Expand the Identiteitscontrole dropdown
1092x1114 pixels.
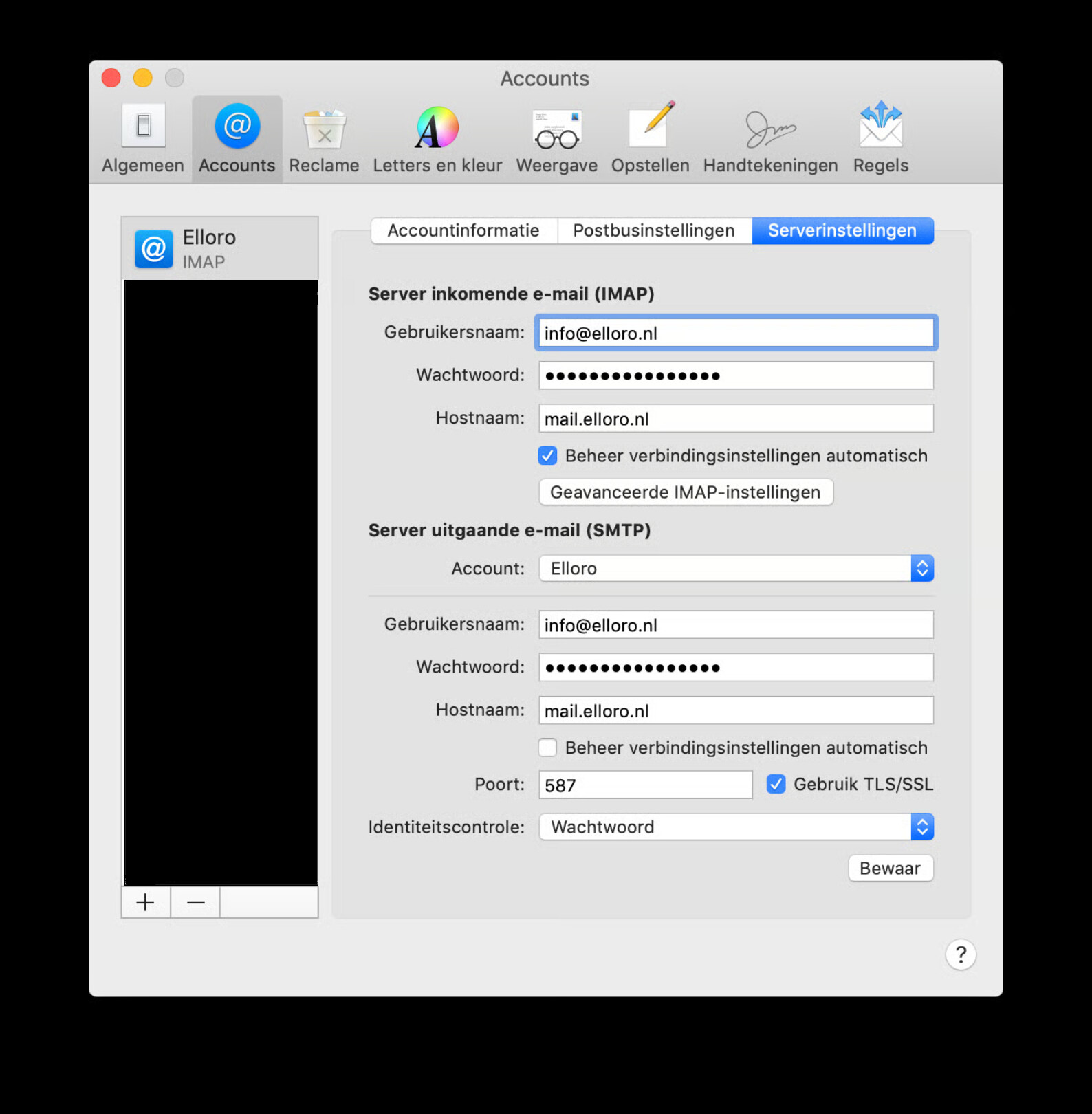click(x=736, y=827)
